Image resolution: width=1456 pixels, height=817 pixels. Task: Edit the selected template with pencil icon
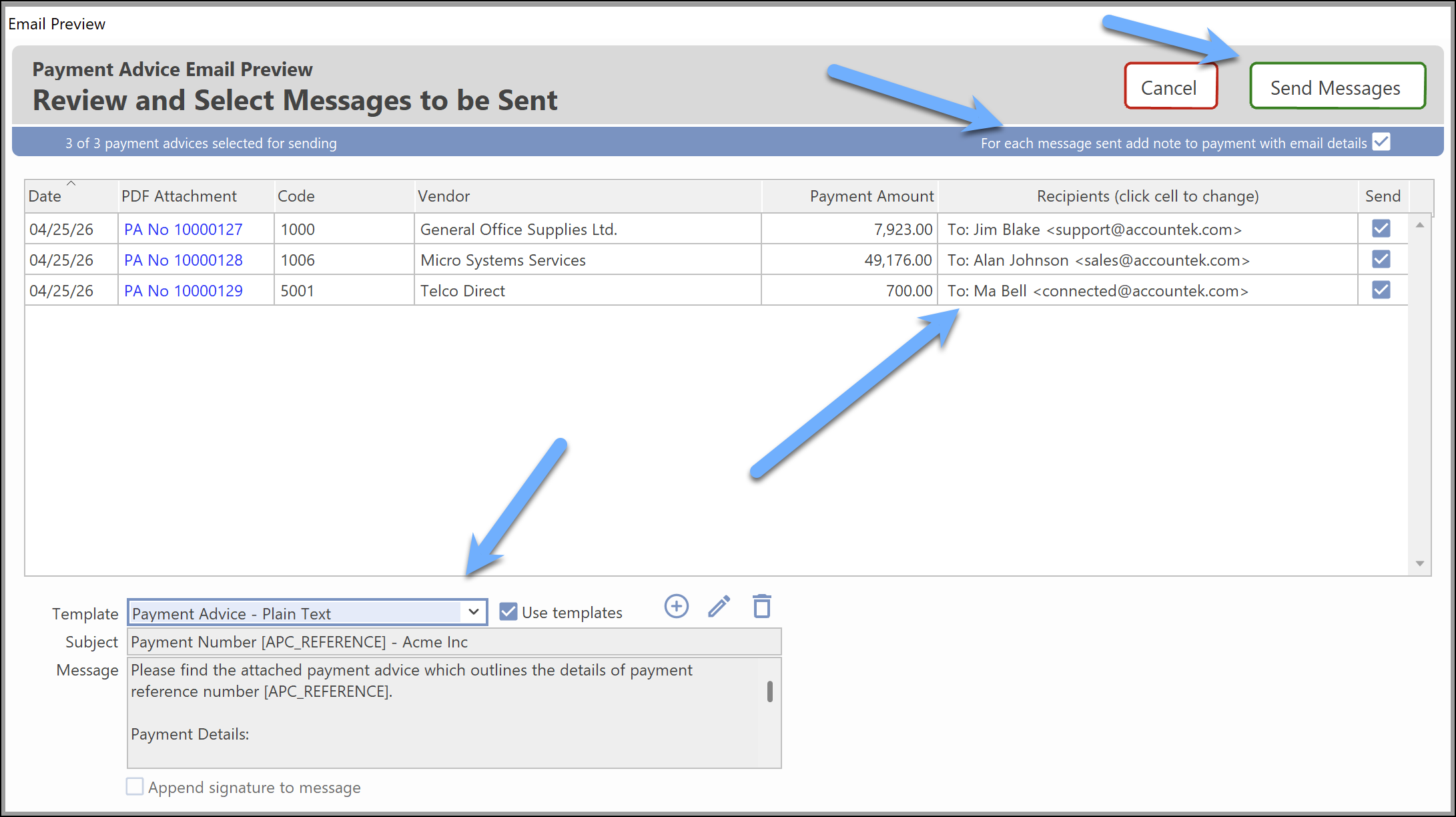pyautogui.click(x=719, y=606)
